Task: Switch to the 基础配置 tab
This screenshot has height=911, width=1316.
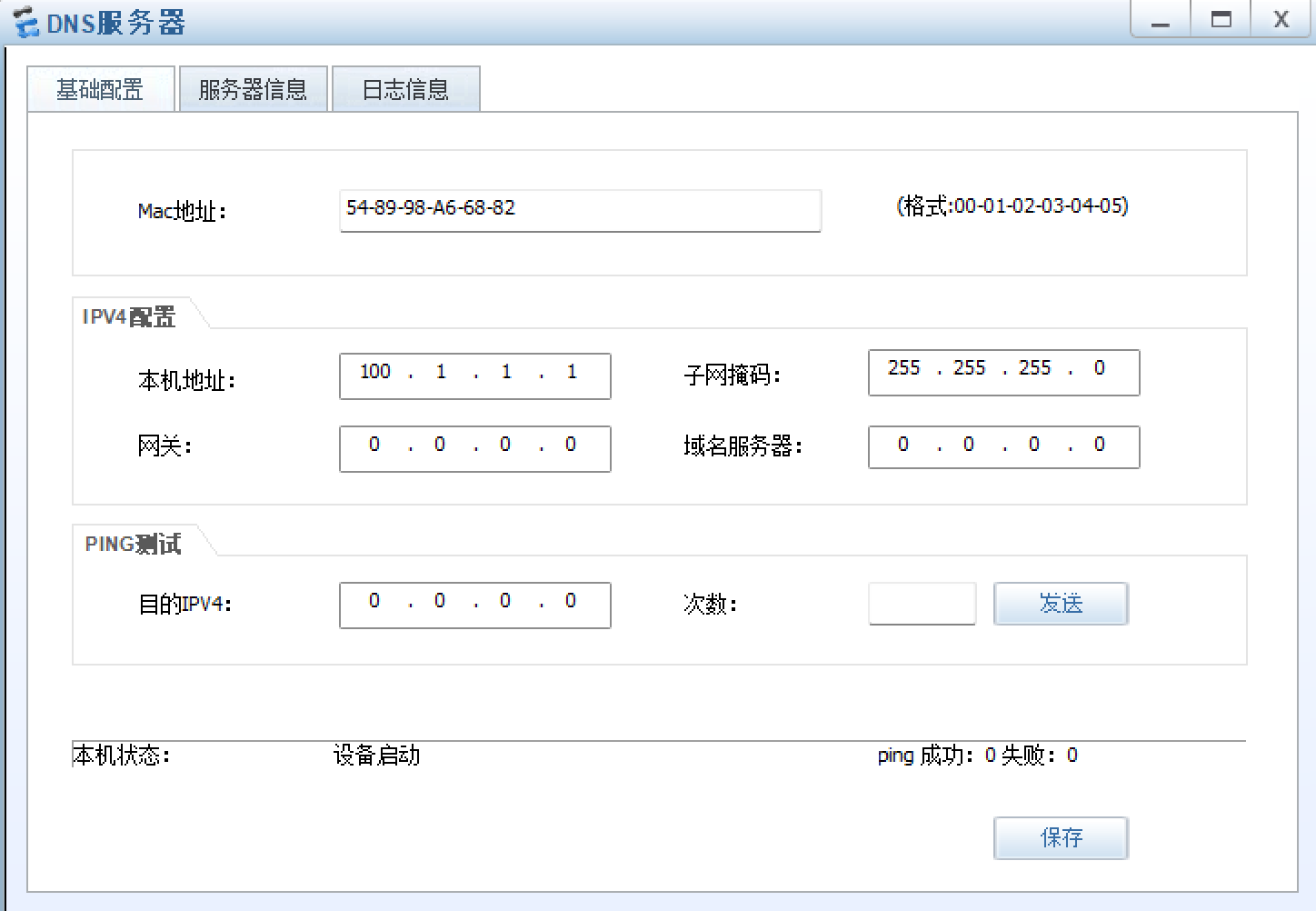Action: (x=101, y=89)
